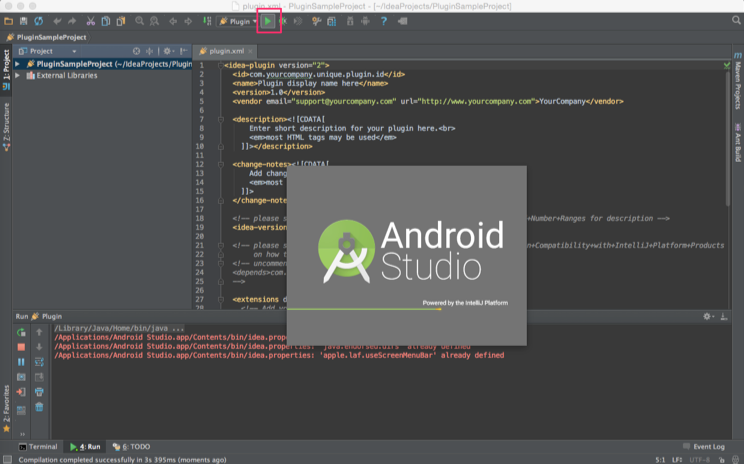Open the Project view mode dropdown
The width and height of the screenshot is (744, 464).
point(47,51)
